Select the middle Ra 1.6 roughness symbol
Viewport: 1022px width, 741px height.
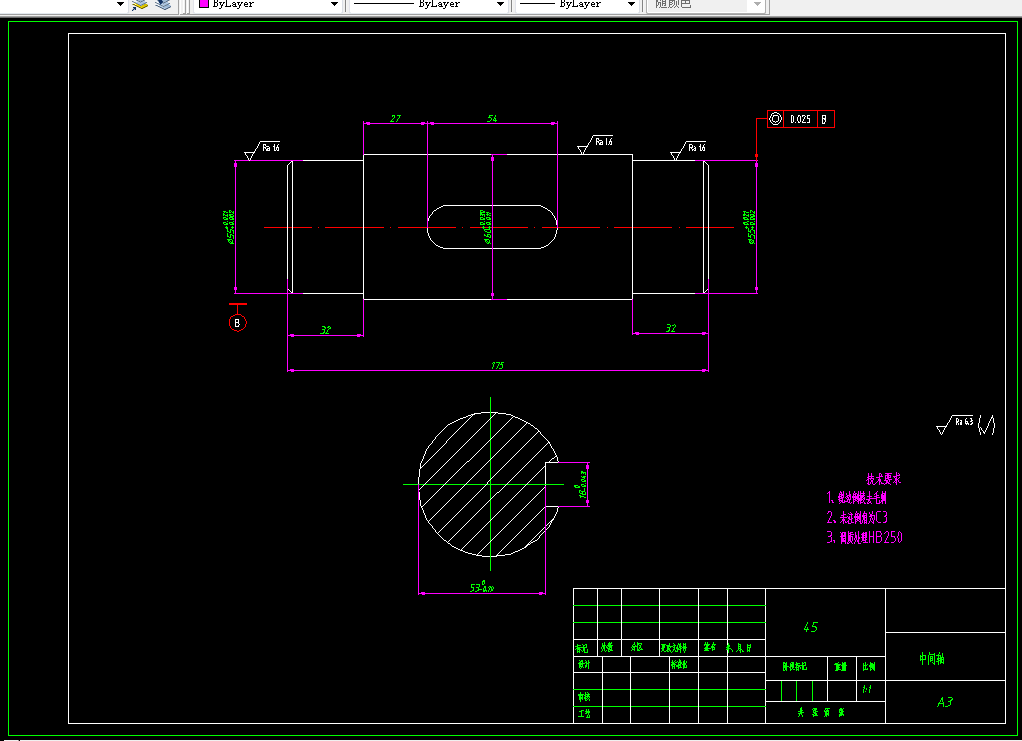click(x=596, y=145)
